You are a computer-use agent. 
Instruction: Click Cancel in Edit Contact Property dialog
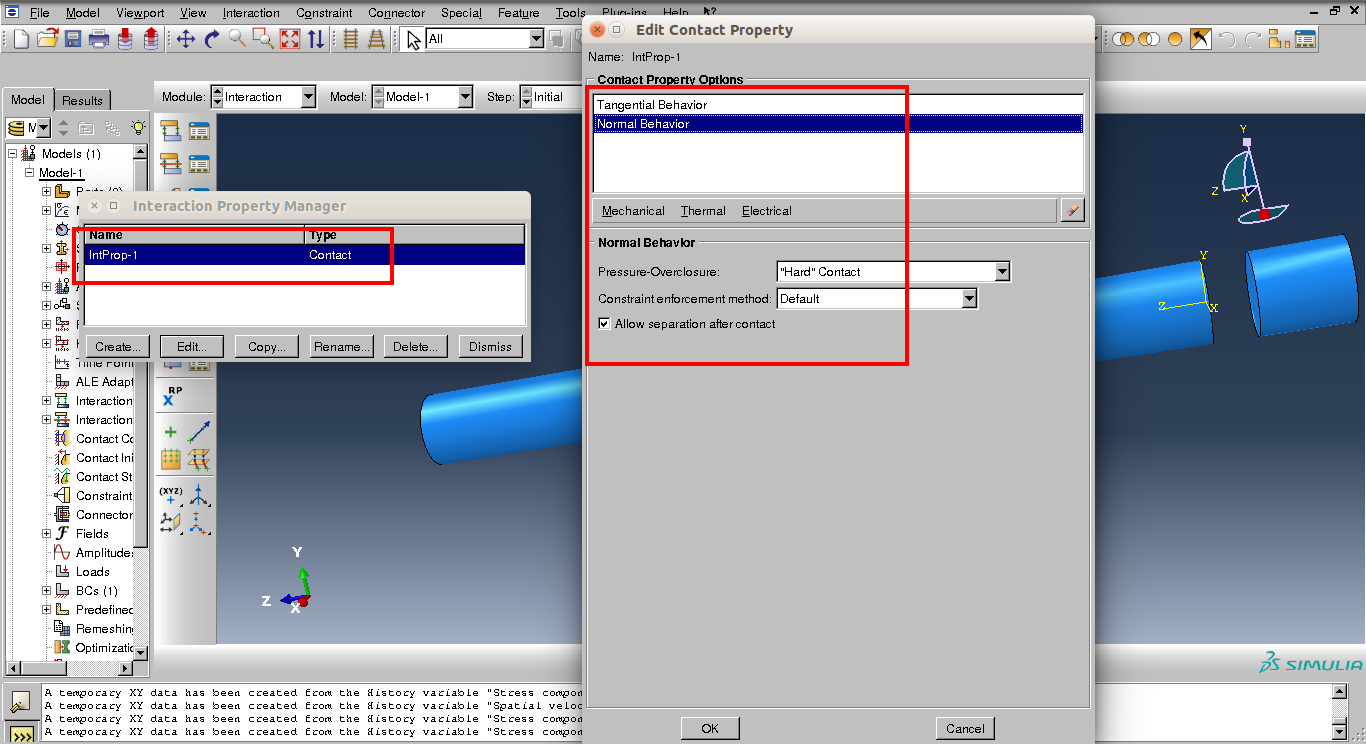(965, 728)
